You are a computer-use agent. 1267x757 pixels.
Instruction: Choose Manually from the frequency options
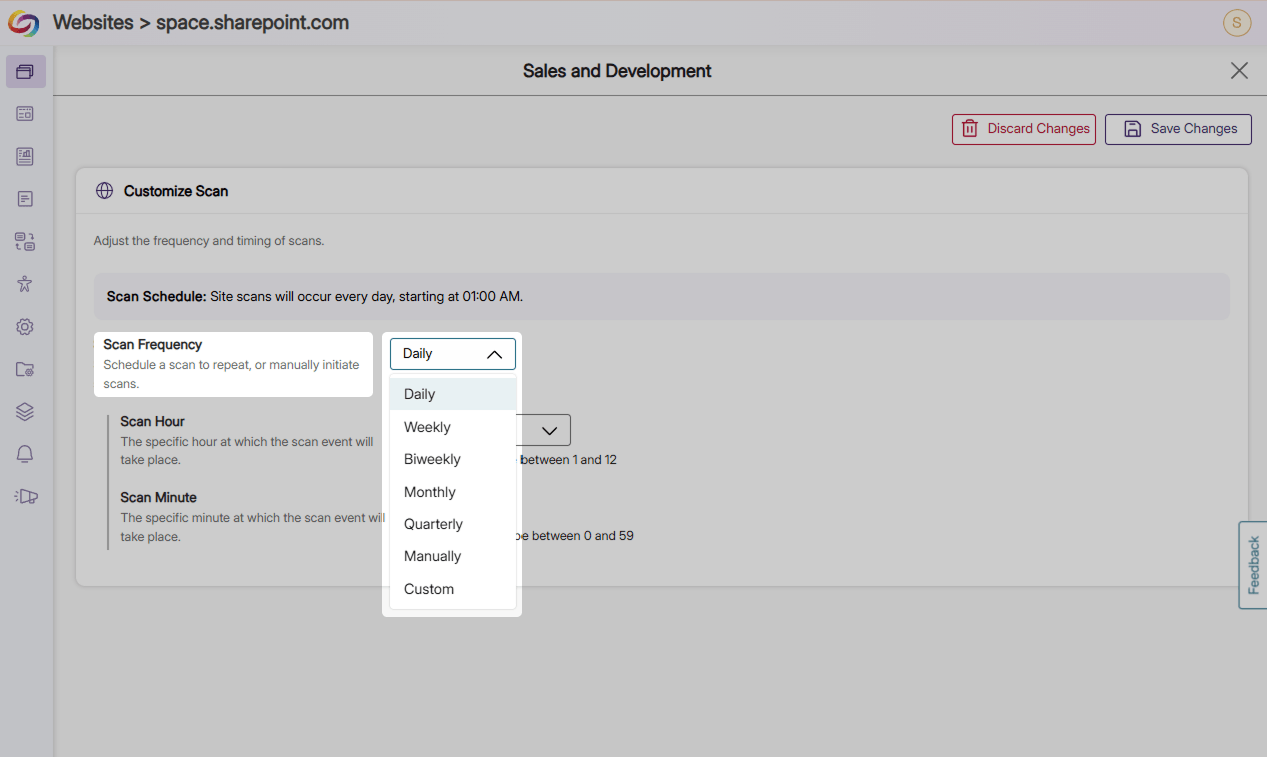pyautogui.click(x=432, y=556)
